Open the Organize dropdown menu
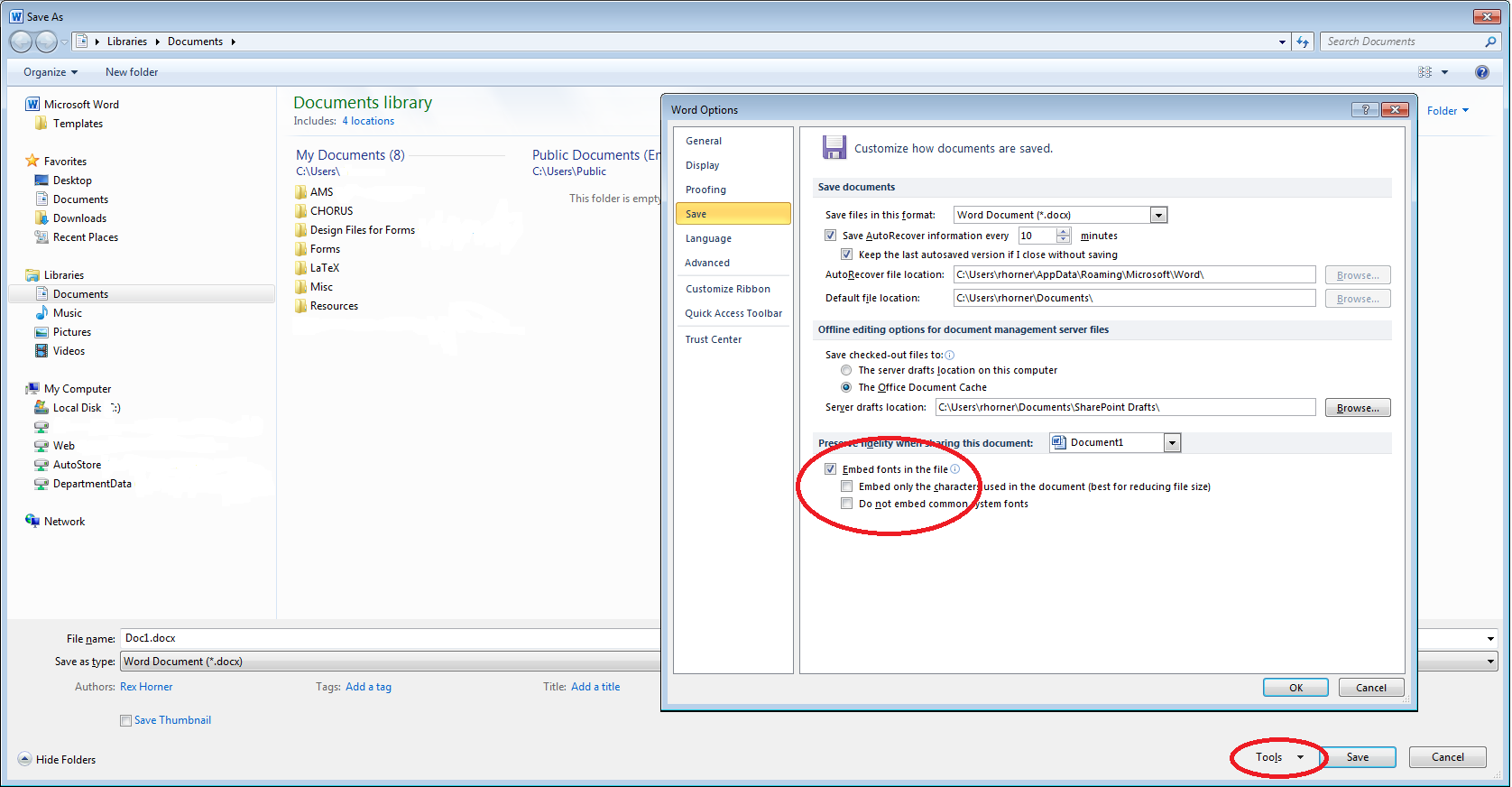1512x787 pixels. pos(51,72)
